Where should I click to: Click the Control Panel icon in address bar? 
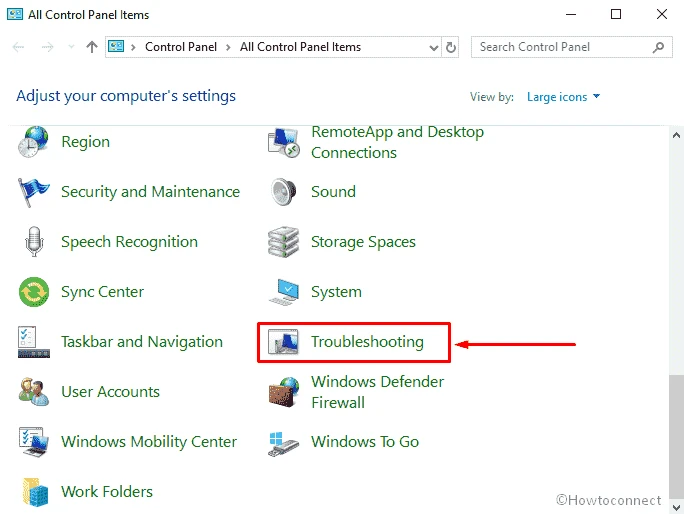[116, 46]
